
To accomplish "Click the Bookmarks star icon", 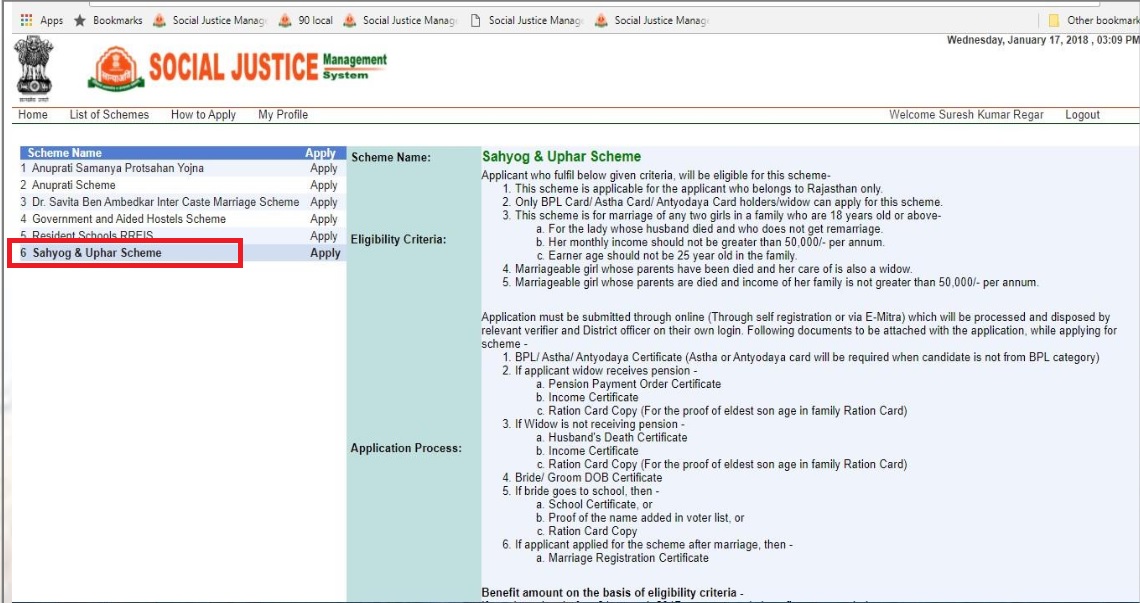I will 80,20.
